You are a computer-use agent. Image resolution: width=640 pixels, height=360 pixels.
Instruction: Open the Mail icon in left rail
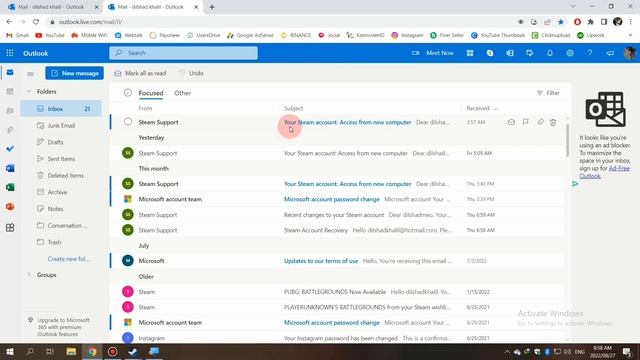coord(10,73)
